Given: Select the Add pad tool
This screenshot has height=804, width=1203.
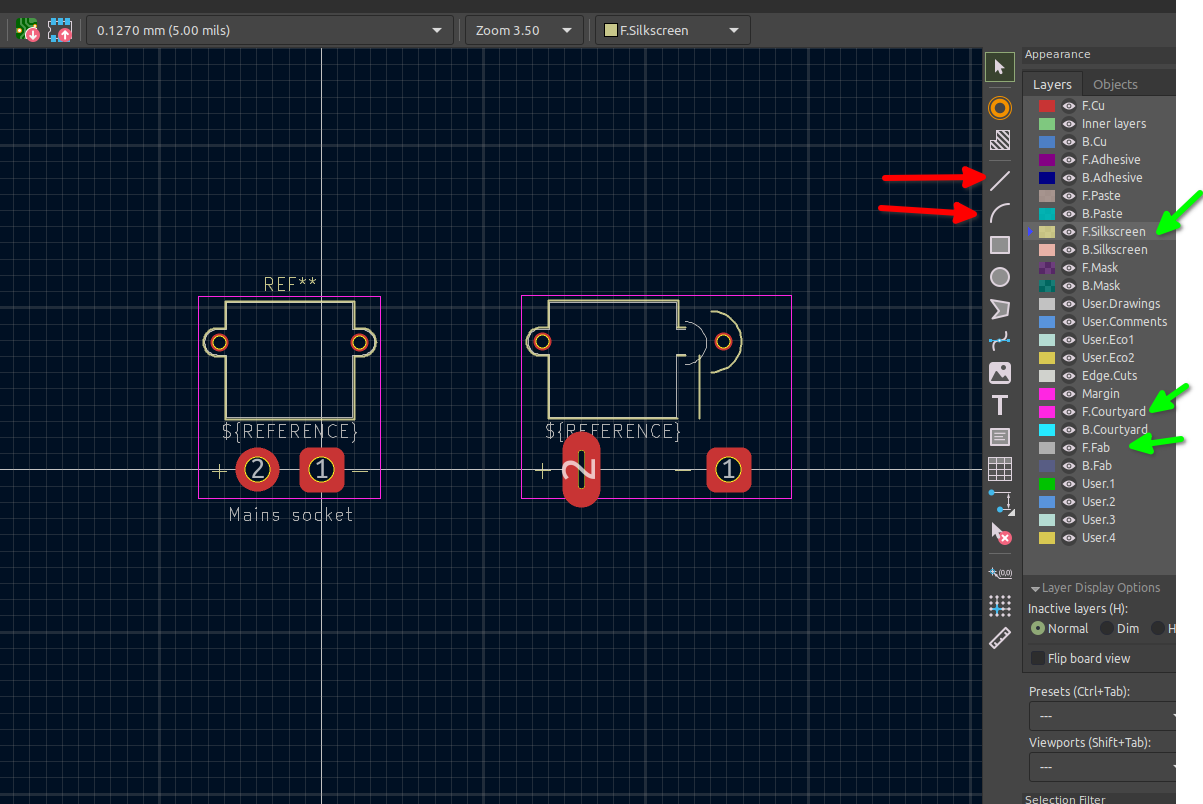Looking at the screenshot, I should pyautogui.click(x=999, y=108).
